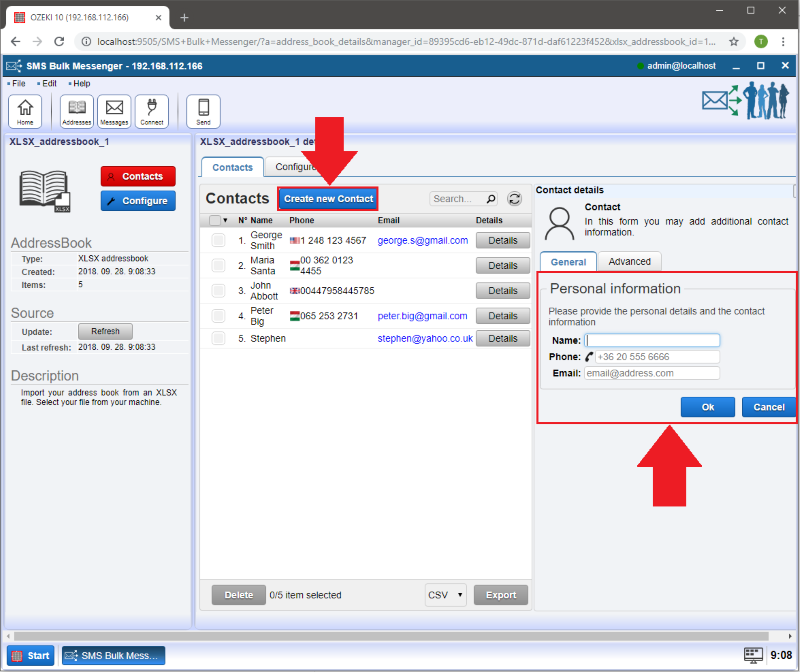Click the Name input field
Image resolution: width=800 pixels, height=672 pixels.
652,340
